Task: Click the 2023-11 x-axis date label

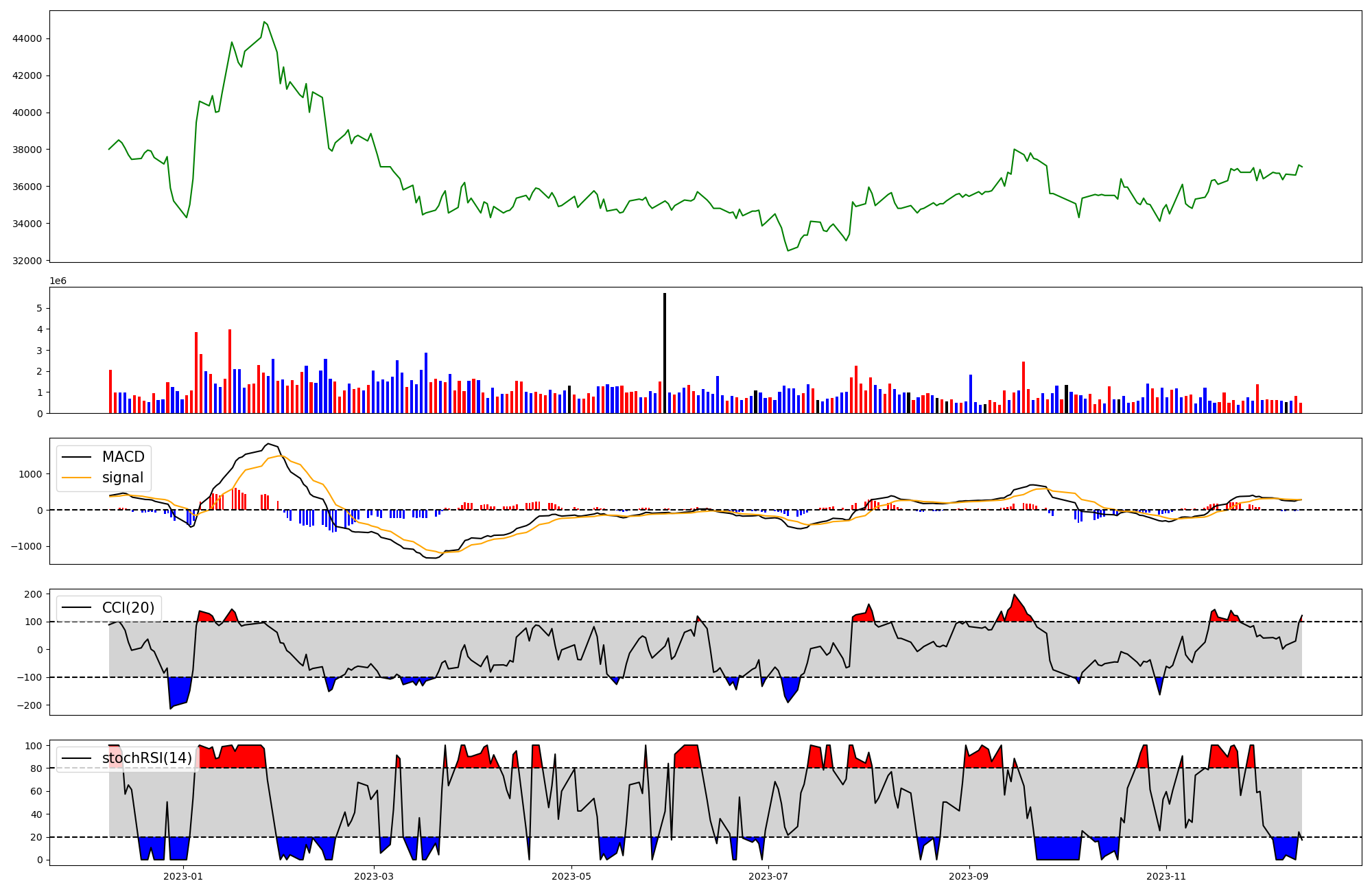Action: tap(1166, 876)
